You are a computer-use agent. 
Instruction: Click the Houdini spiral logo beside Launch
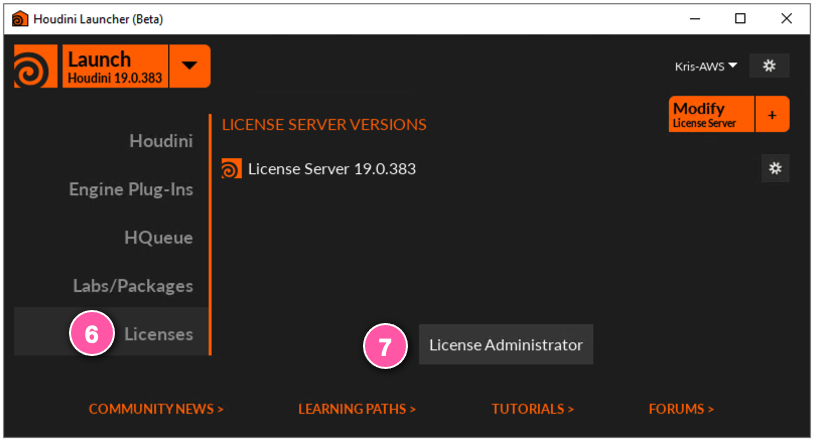tap(35, 66)
